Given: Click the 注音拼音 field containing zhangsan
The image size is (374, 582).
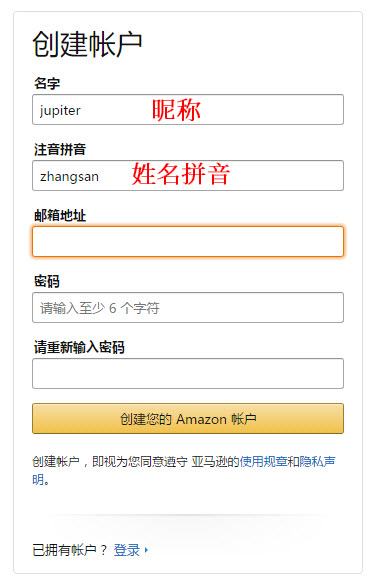Looking at the screenshot, I should (188, 175).
